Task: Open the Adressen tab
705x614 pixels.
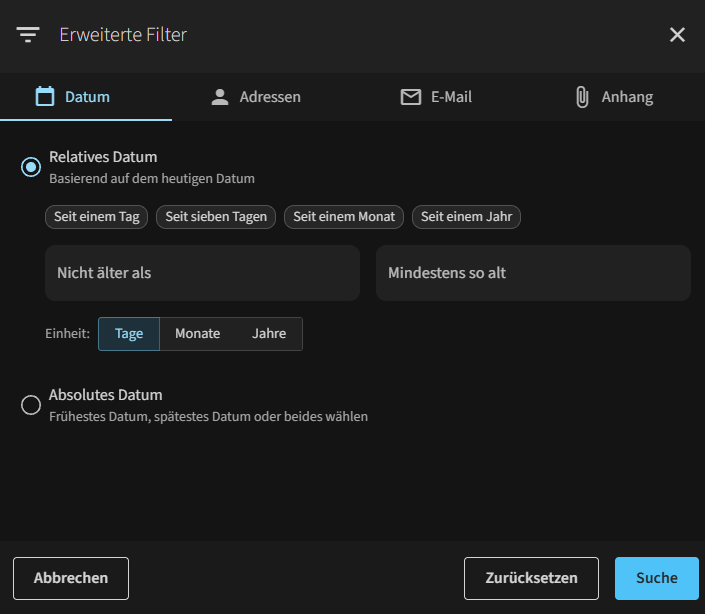Action: [256, 97]
